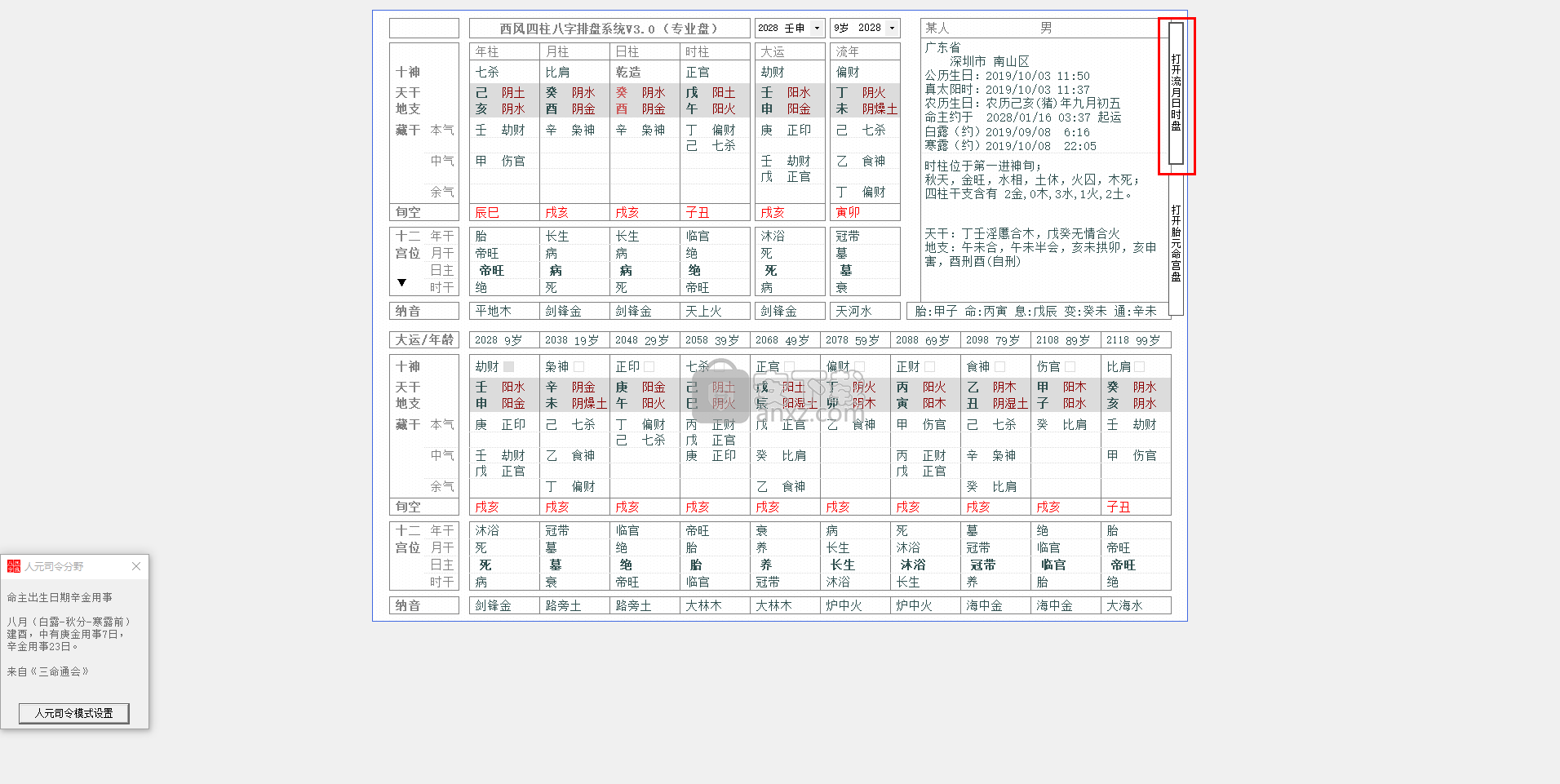Tick the checkbox next to 枭神 大运
The height and width of the screenshot is (784, 1560).
(579, 367)
